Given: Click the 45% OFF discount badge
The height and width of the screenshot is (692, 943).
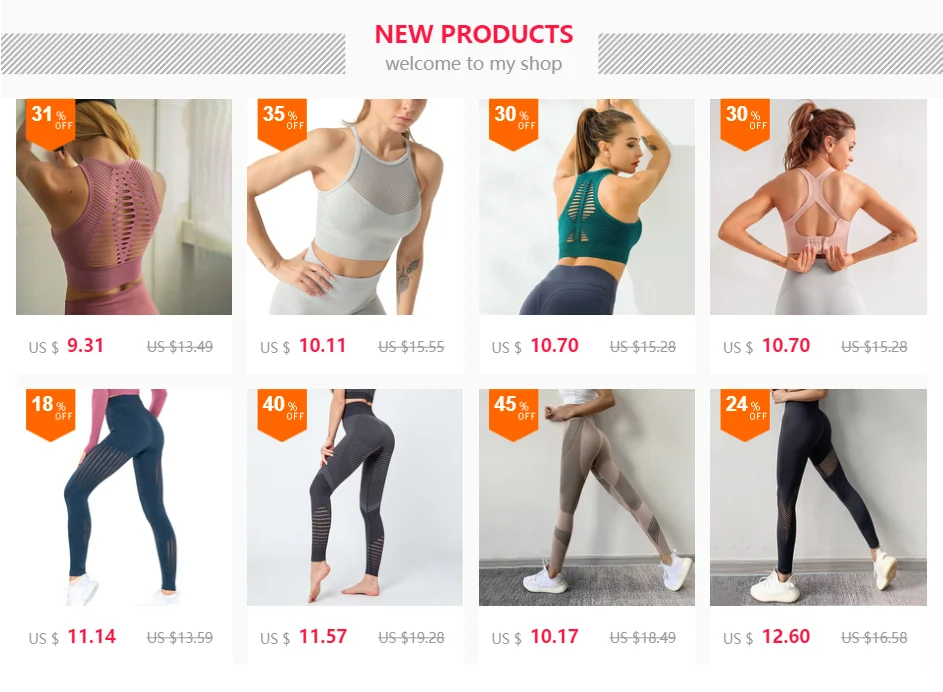Looking at the screenshot, I should [x=514, y=415].
